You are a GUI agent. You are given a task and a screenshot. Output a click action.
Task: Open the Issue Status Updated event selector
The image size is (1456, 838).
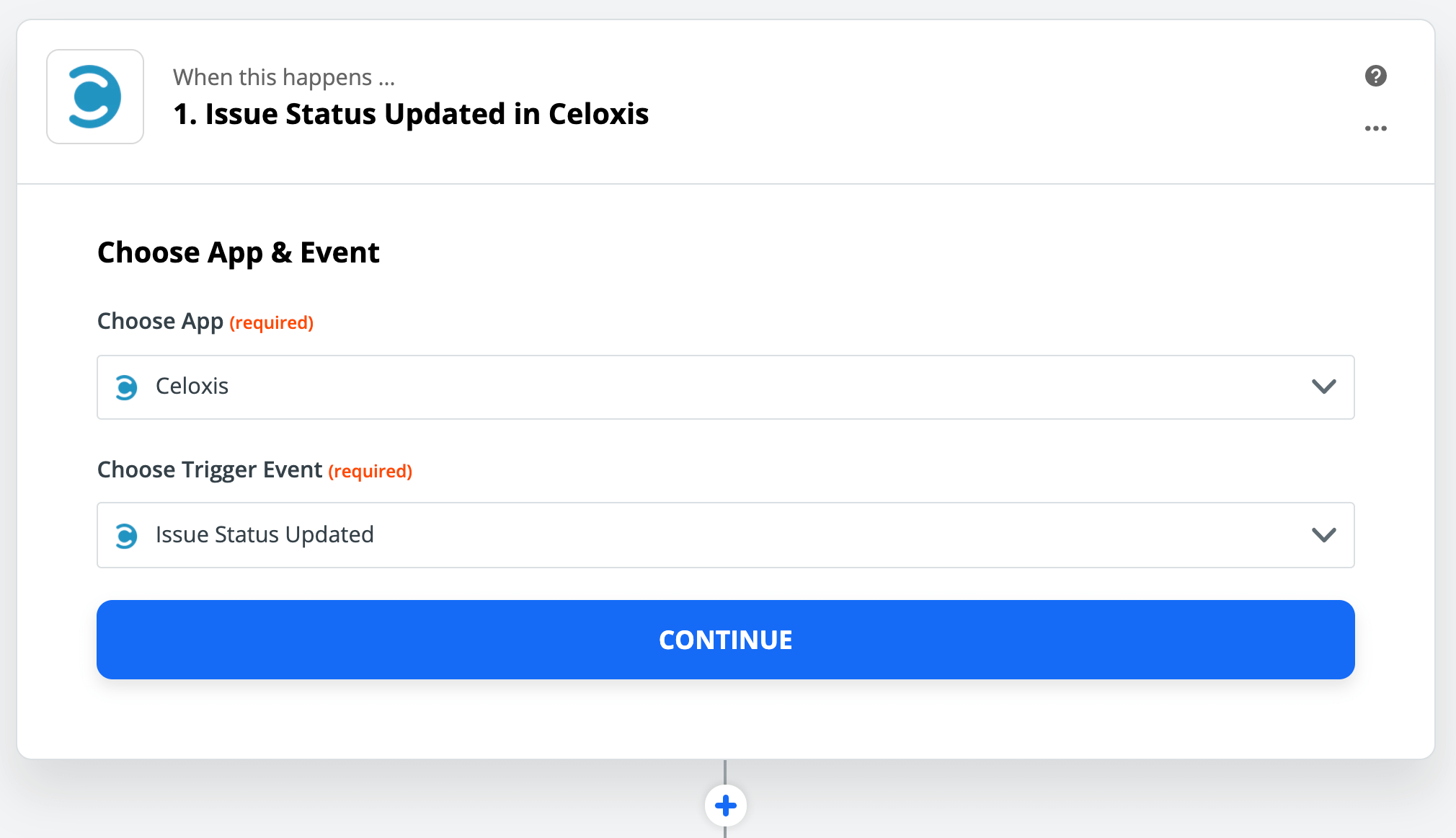[x=265, y=535]
